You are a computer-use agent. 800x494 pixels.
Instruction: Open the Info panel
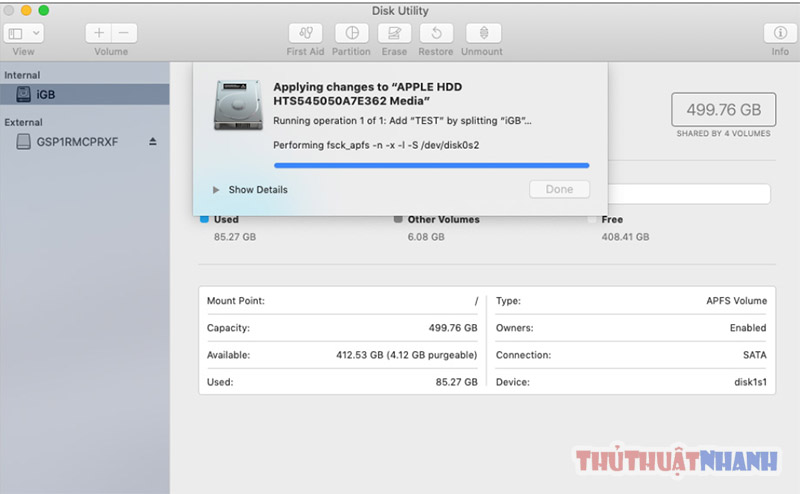point(780,34)
